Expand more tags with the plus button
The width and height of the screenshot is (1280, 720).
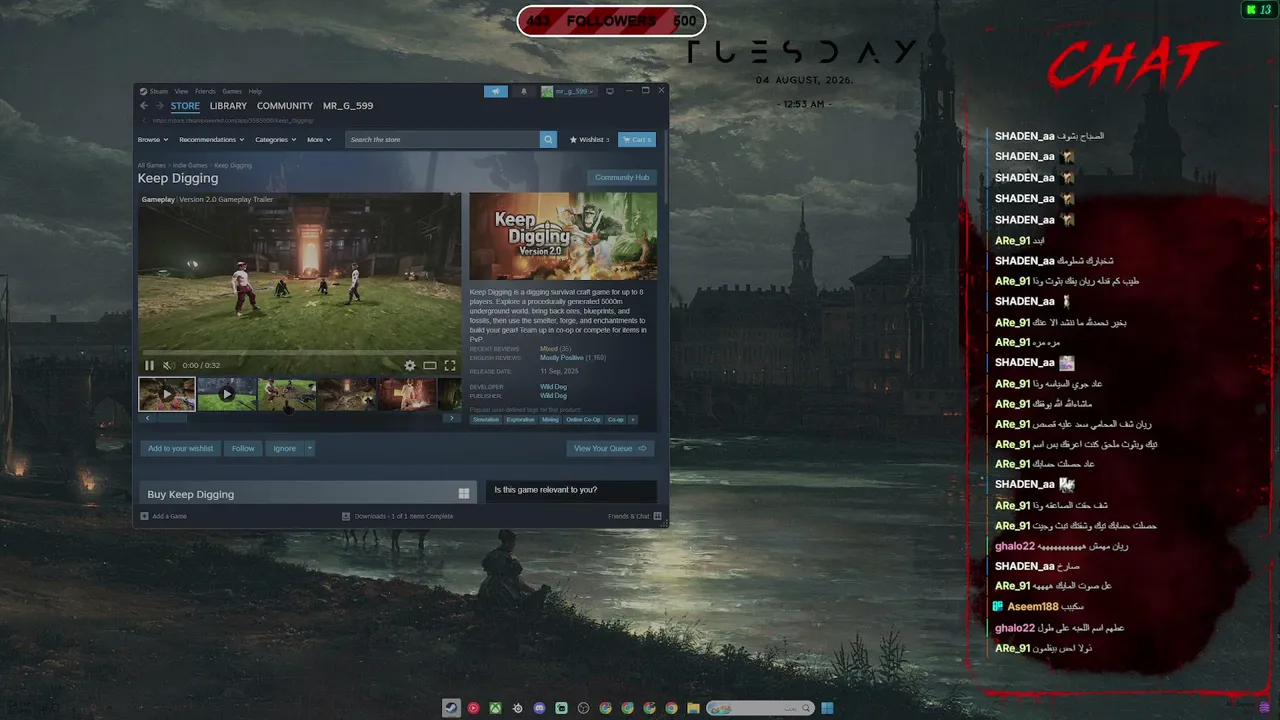(x=632, y=420)
